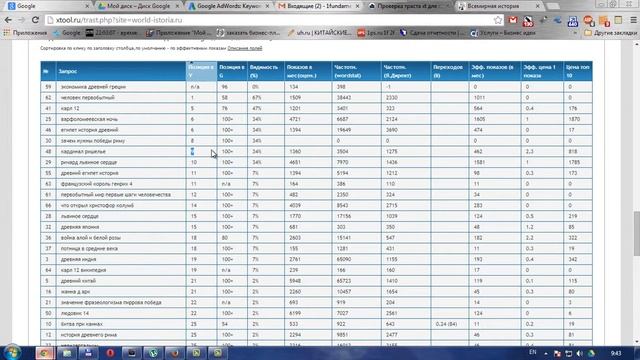
Task: Go back with the browser back arrow
Action: (x=8, y=20)
